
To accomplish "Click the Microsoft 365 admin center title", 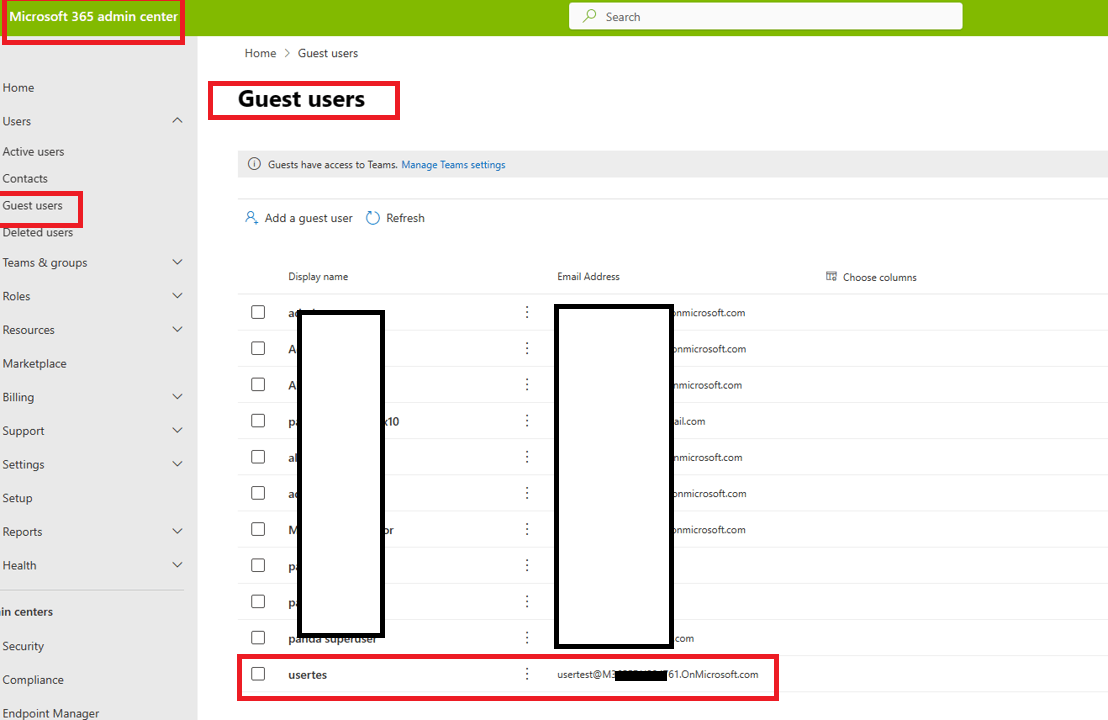I will click(93, 16).
